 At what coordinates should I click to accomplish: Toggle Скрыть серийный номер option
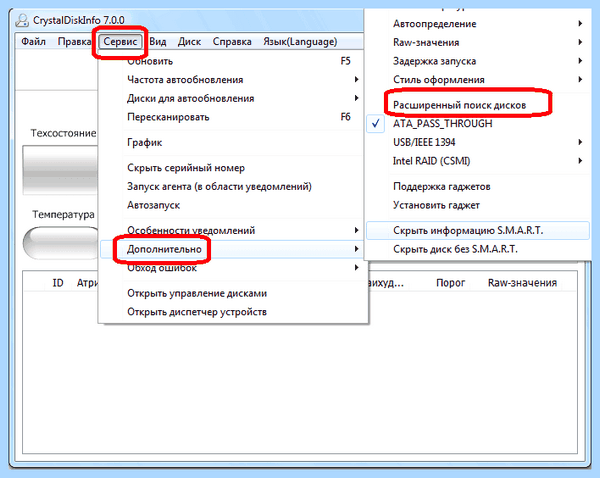233,168
